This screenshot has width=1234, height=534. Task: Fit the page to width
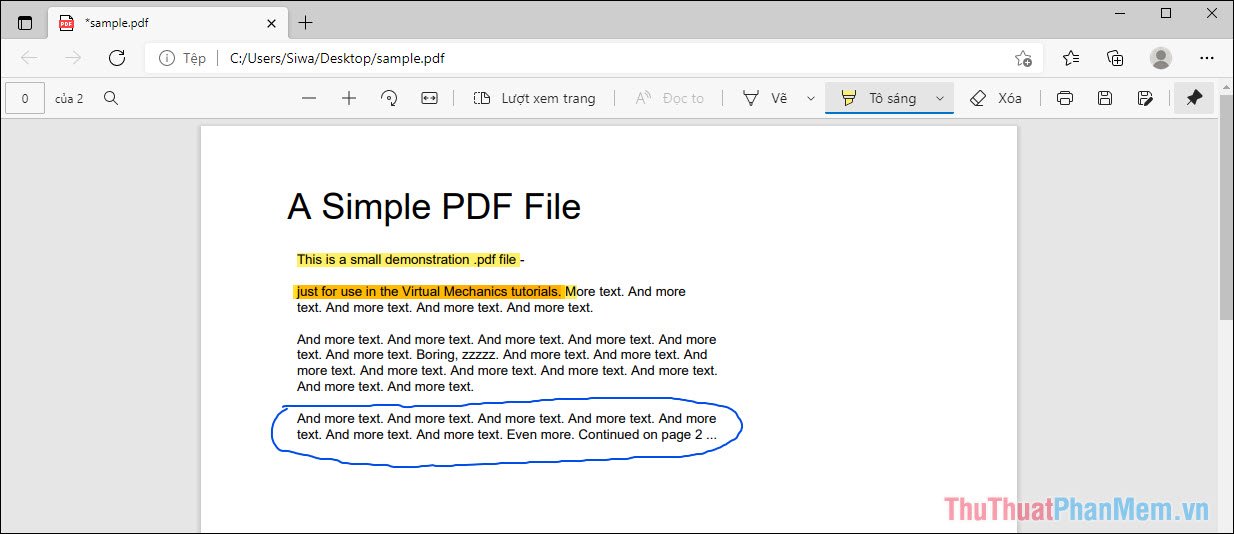point(430,98)
